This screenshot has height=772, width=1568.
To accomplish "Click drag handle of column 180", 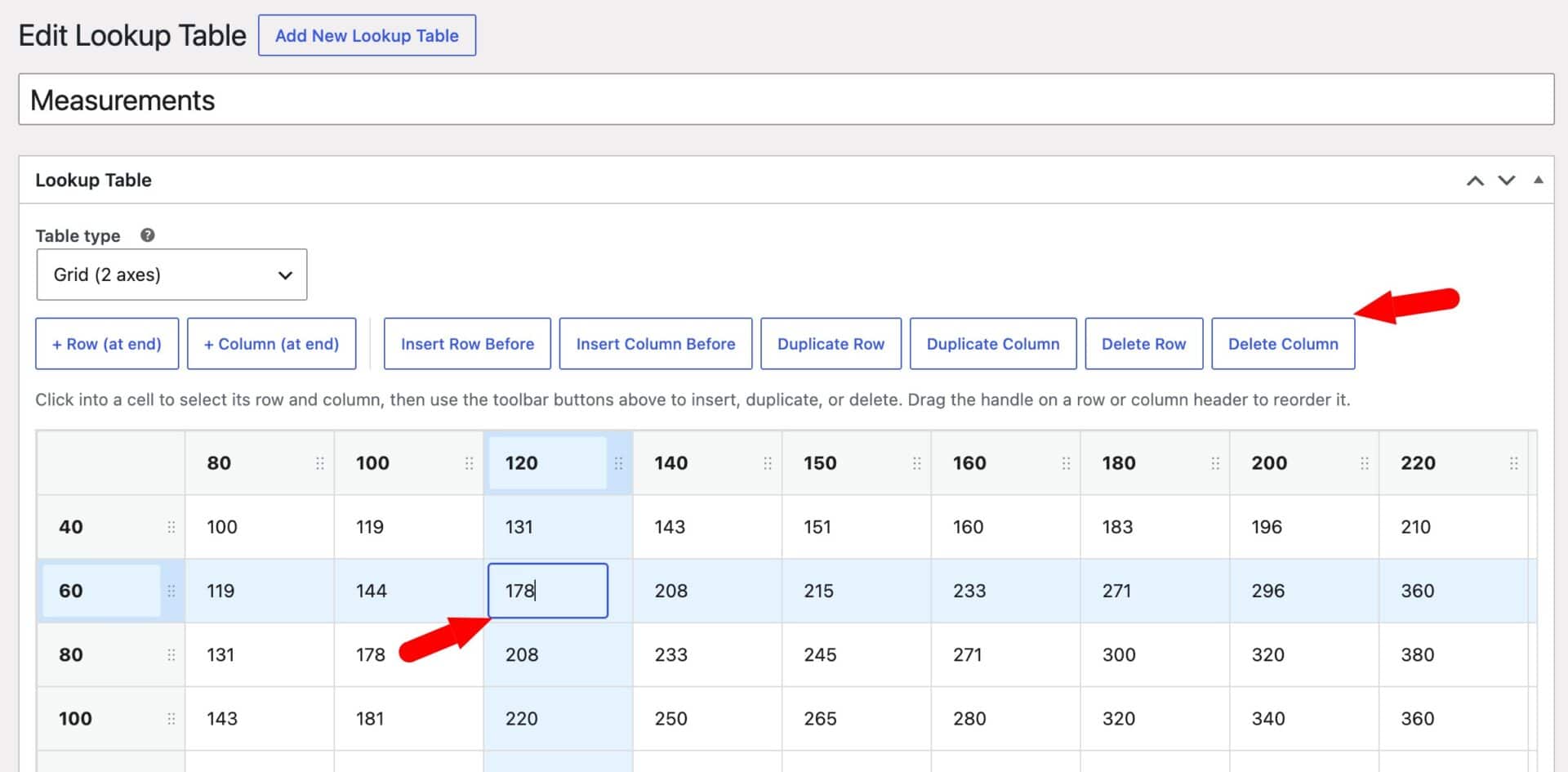I will (x=1215, y=463).
